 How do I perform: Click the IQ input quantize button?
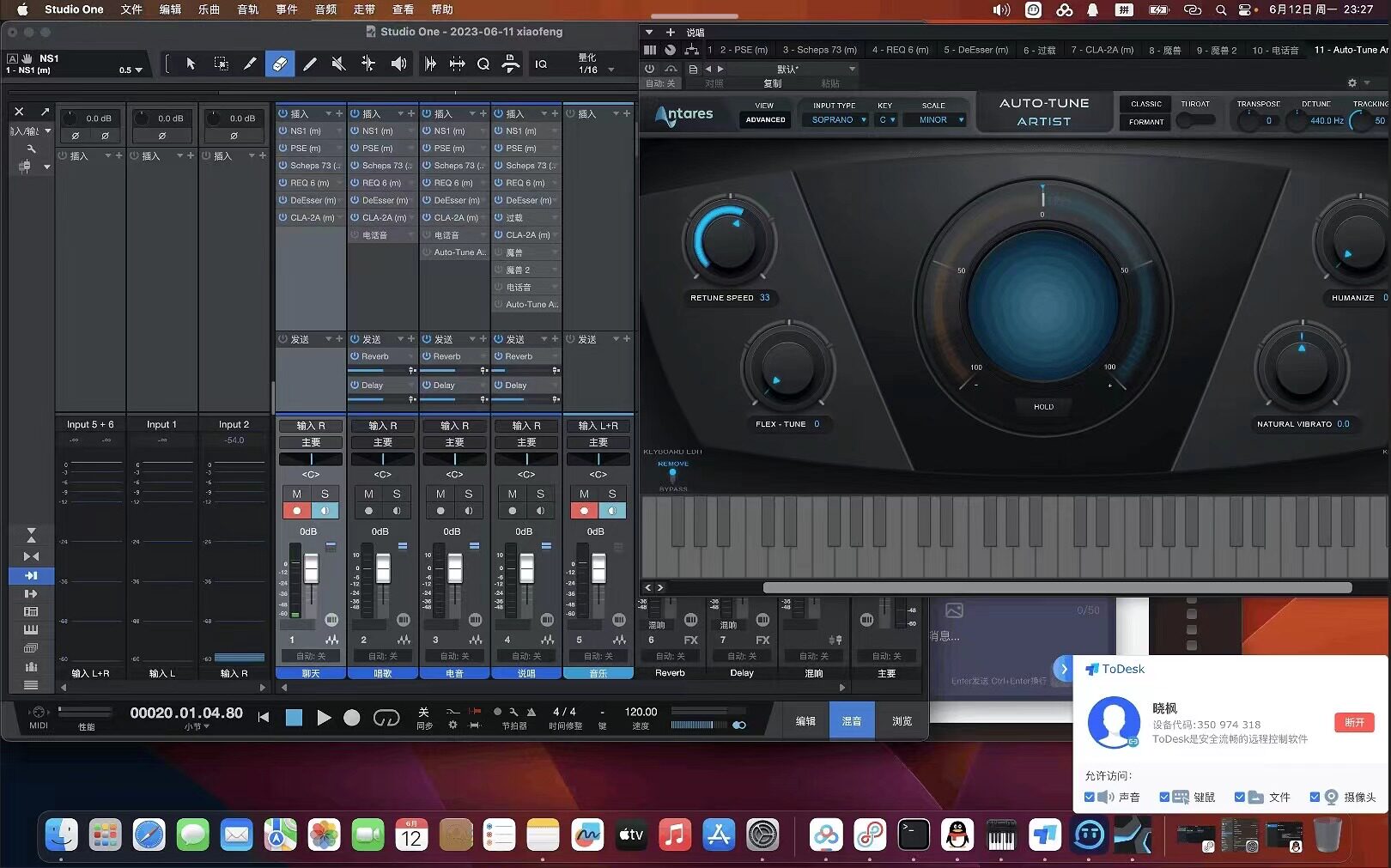point(541,64)
